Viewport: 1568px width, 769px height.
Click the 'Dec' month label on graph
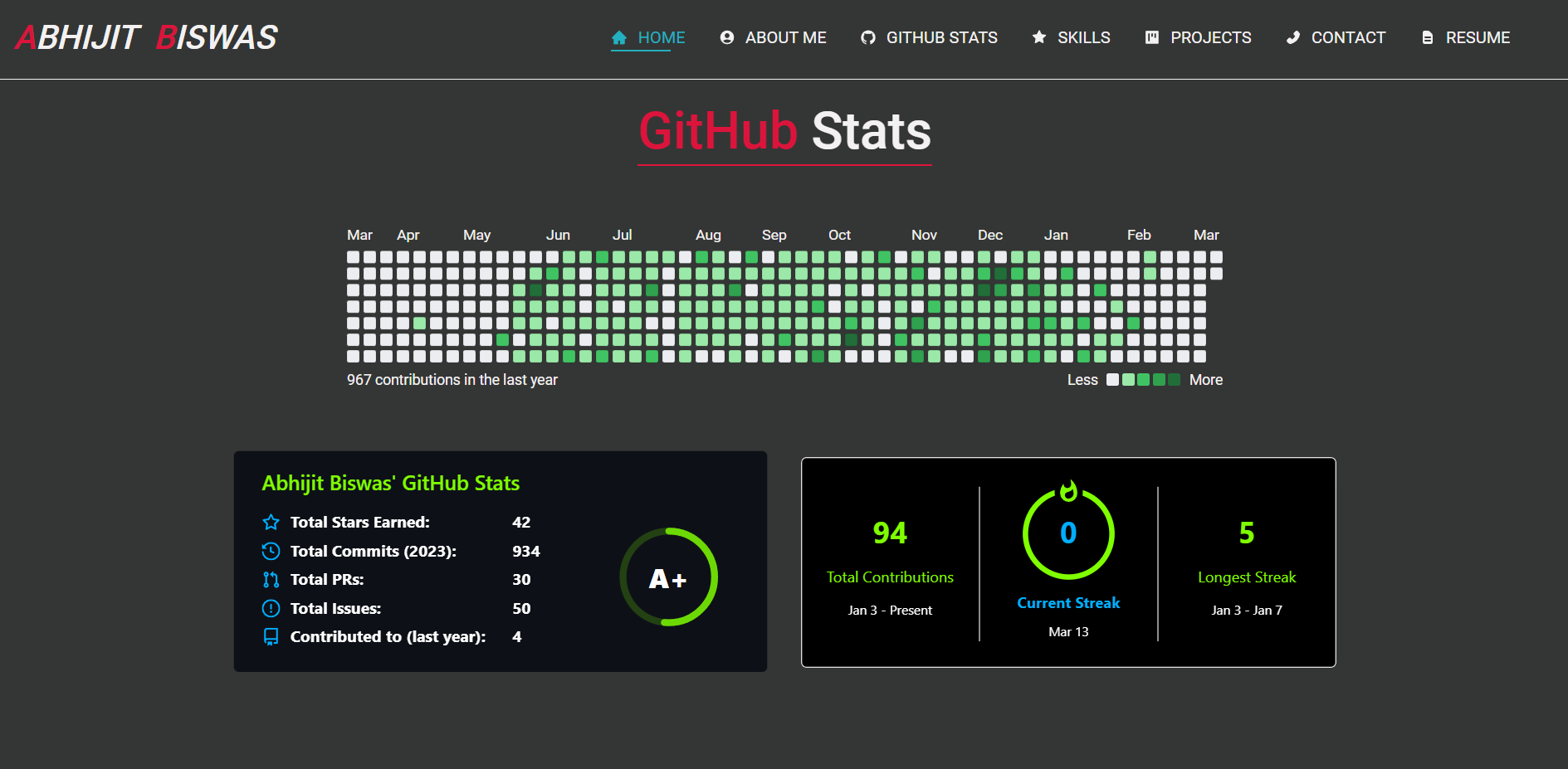[990, 235]
